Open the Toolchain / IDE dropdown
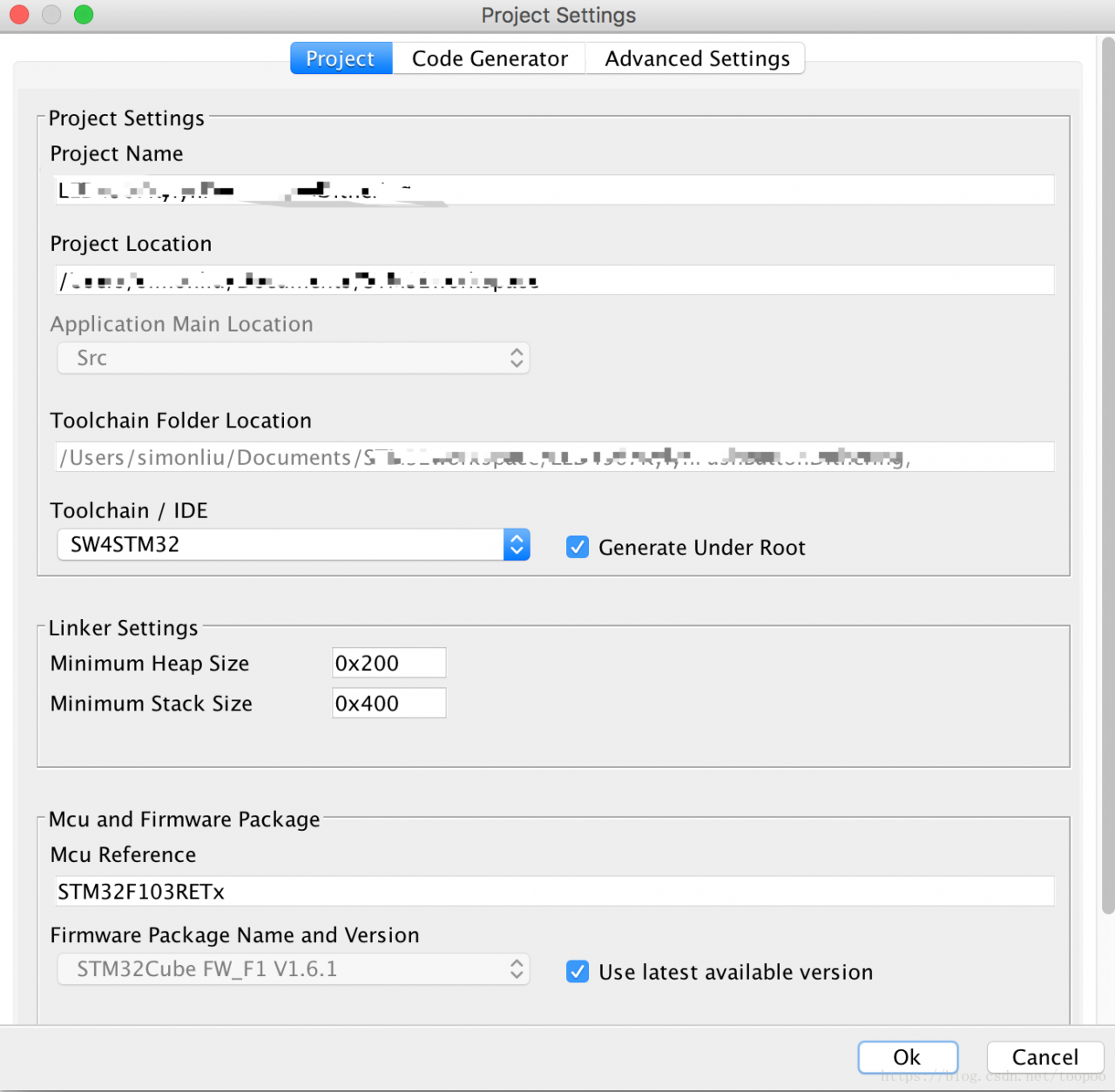The height and width of the screenshot is (1092, 1115). (294, 545)
